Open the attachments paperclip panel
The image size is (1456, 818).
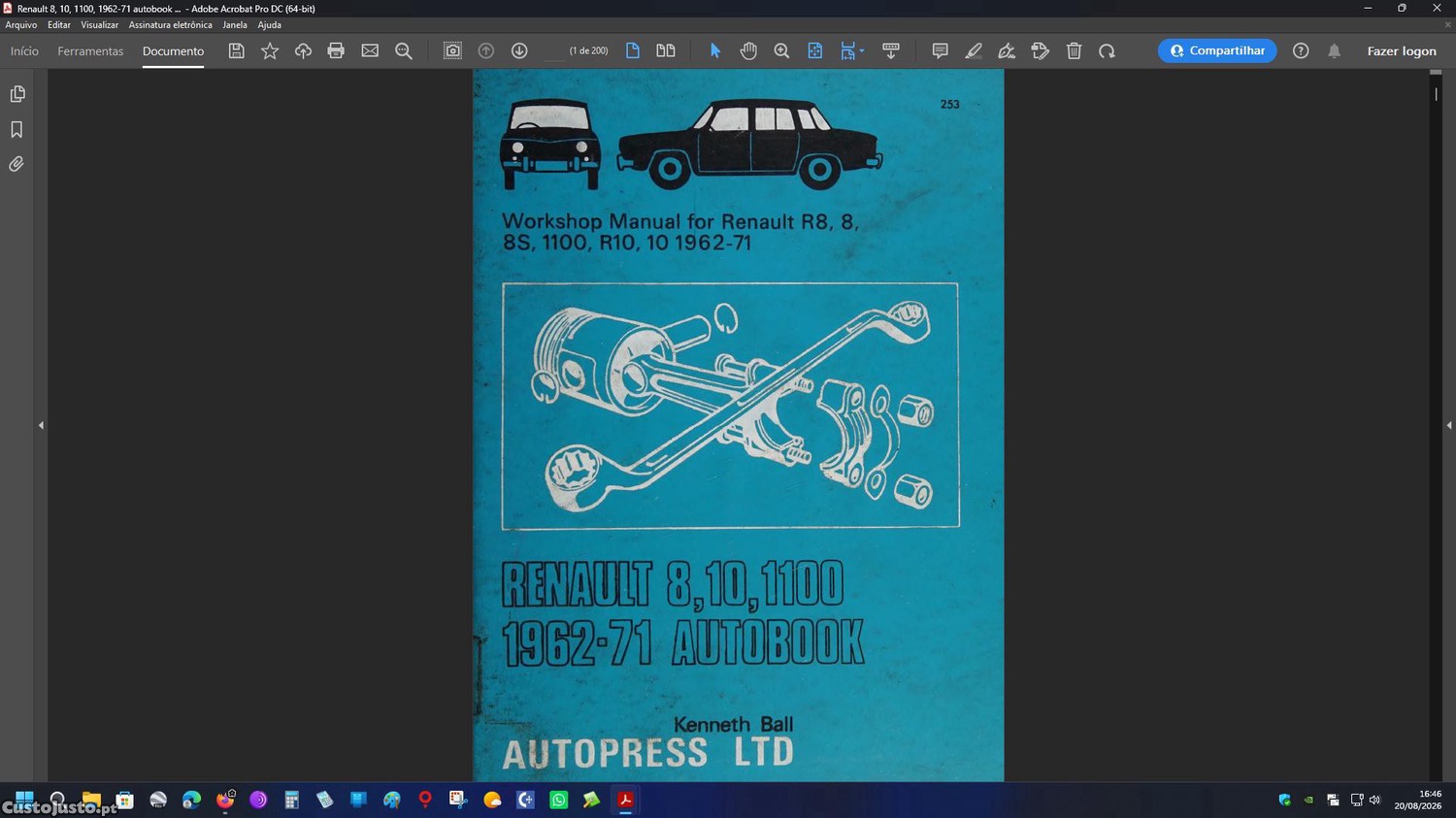(17, 164)
